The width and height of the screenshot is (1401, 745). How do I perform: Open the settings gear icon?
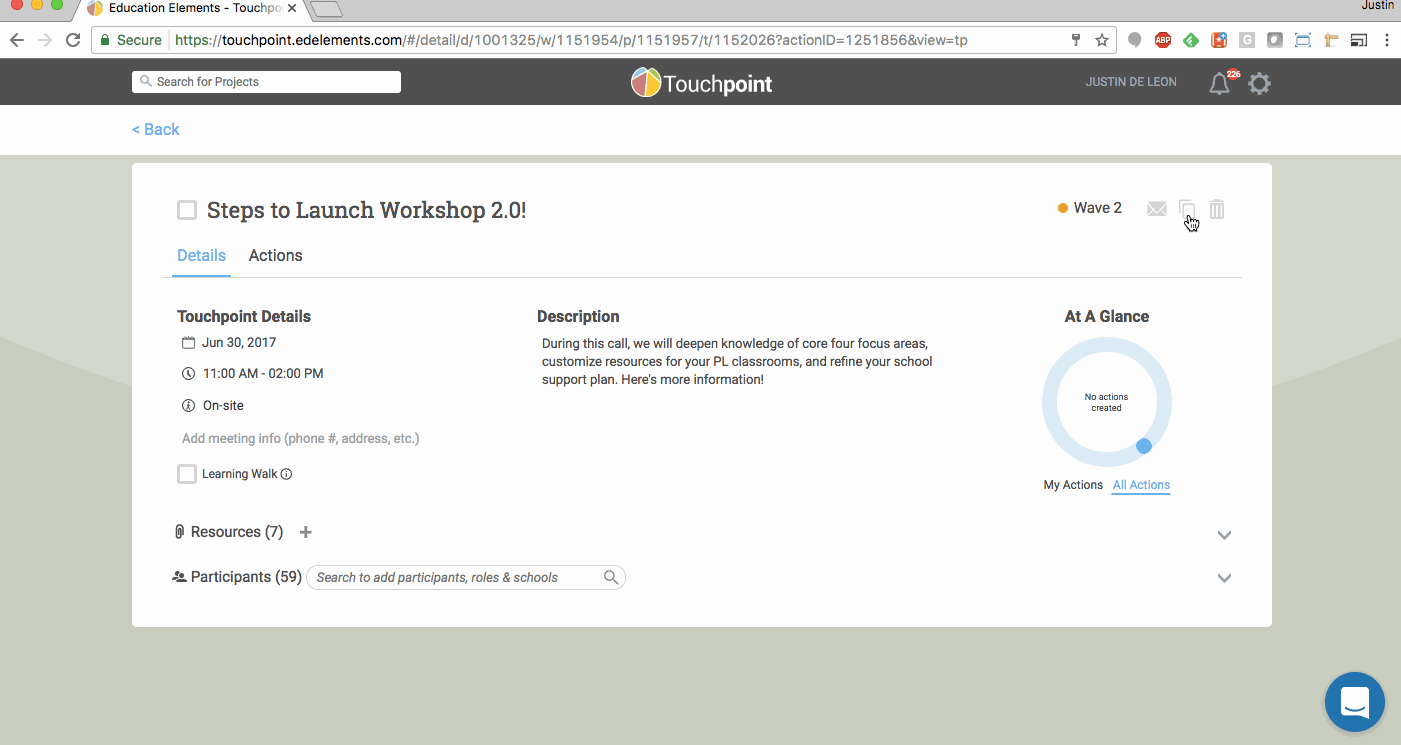click(1260, 84)
